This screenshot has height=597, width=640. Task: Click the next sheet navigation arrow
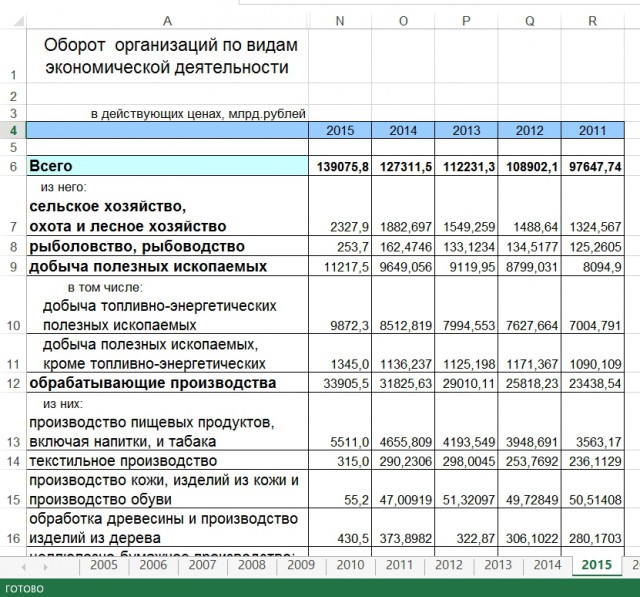(45, 567)
